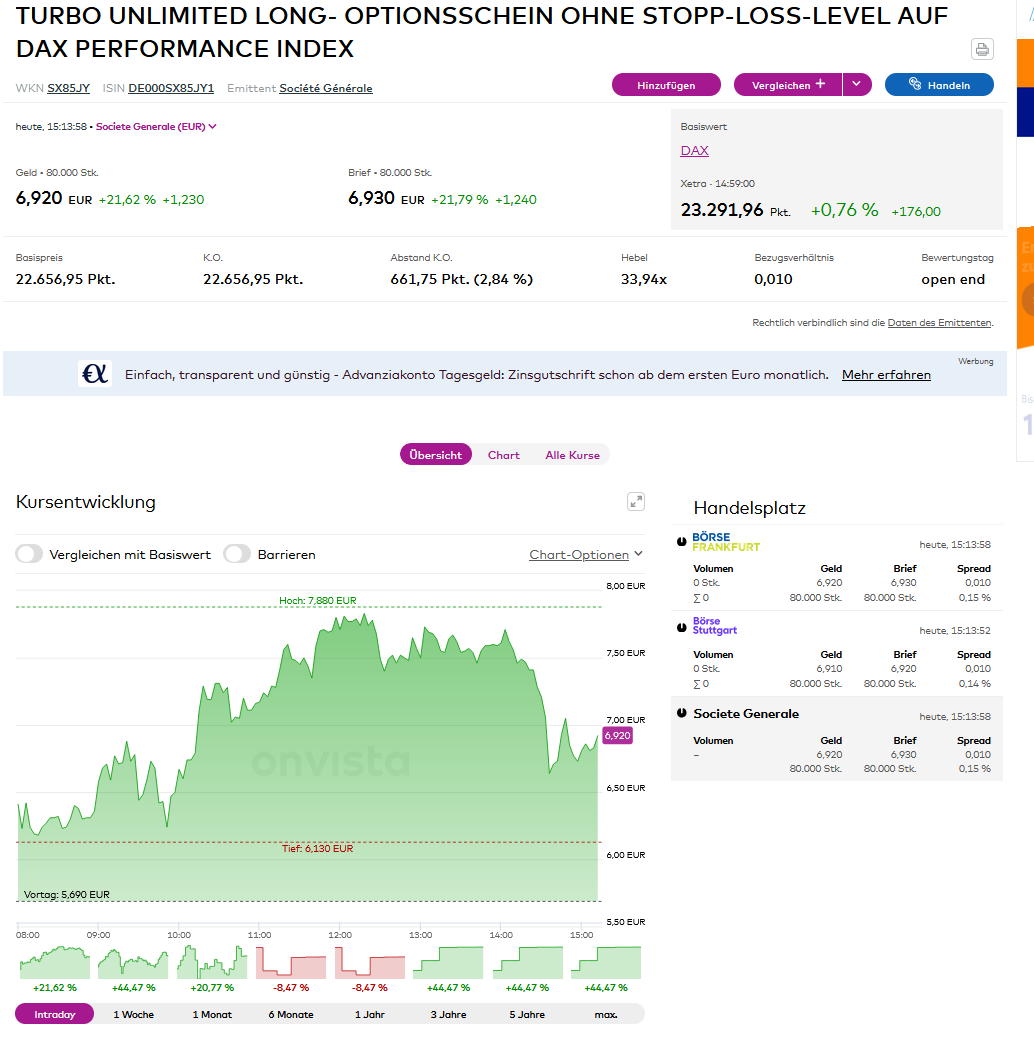Screen dimensions: 1034x1056
Task: Switch to the Alle Kurse tab
Action: pyautogui.click(x=573, y=455)
